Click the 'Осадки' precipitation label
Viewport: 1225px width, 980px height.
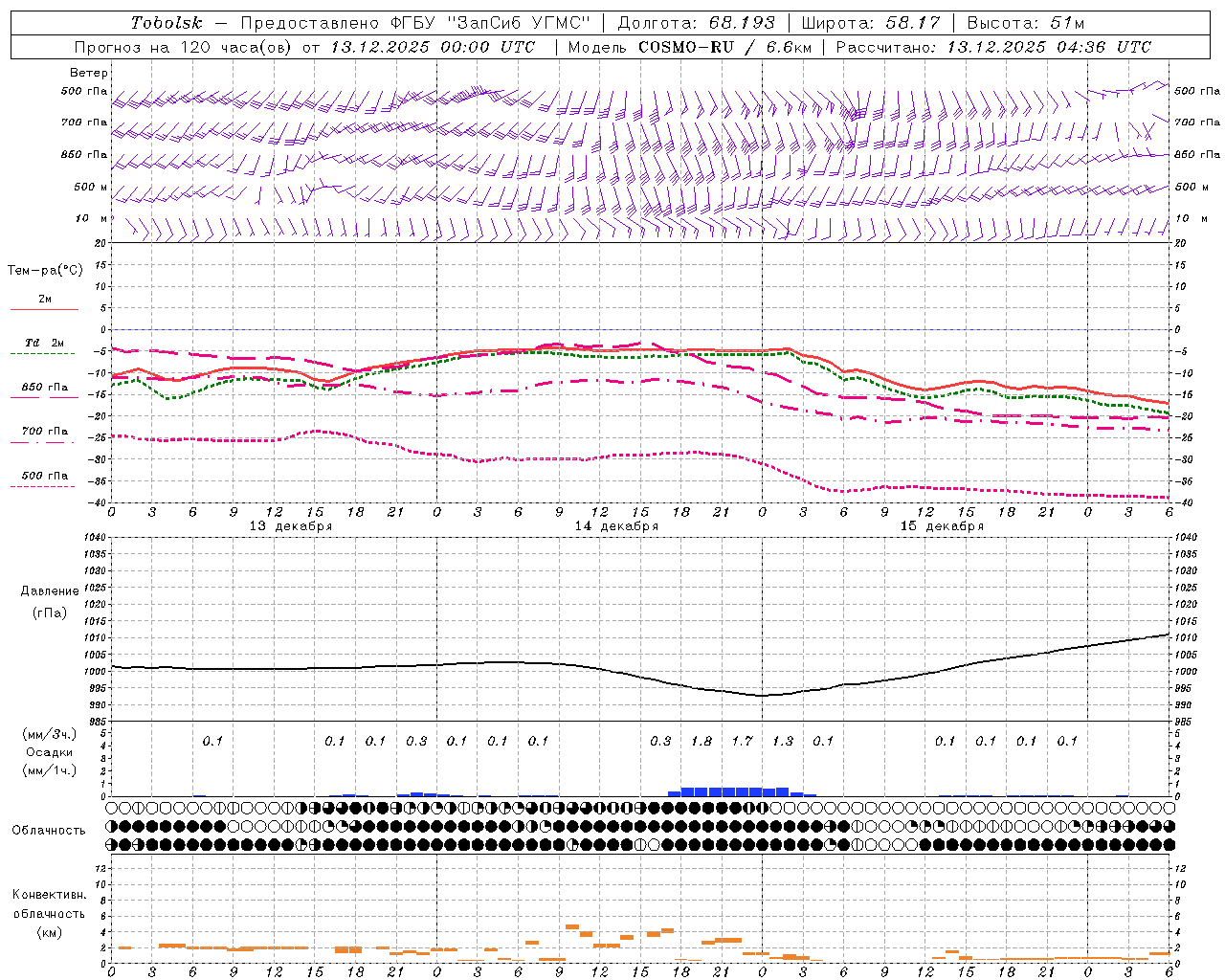49,752
